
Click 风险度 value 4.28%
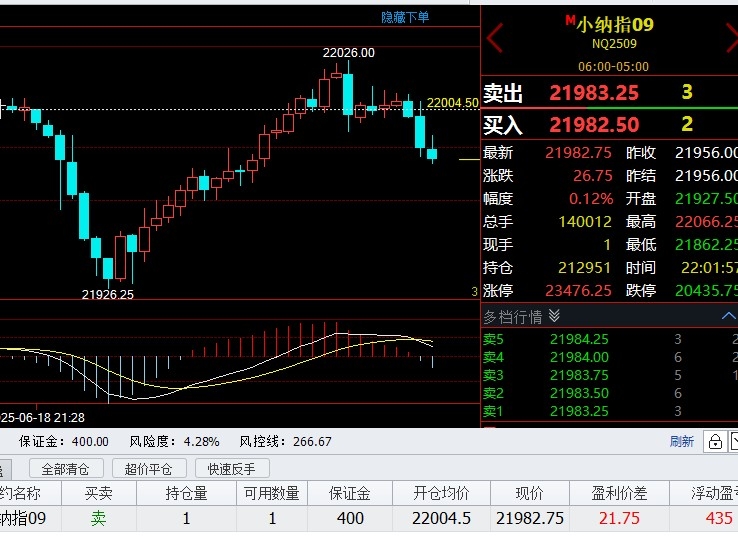201,441
